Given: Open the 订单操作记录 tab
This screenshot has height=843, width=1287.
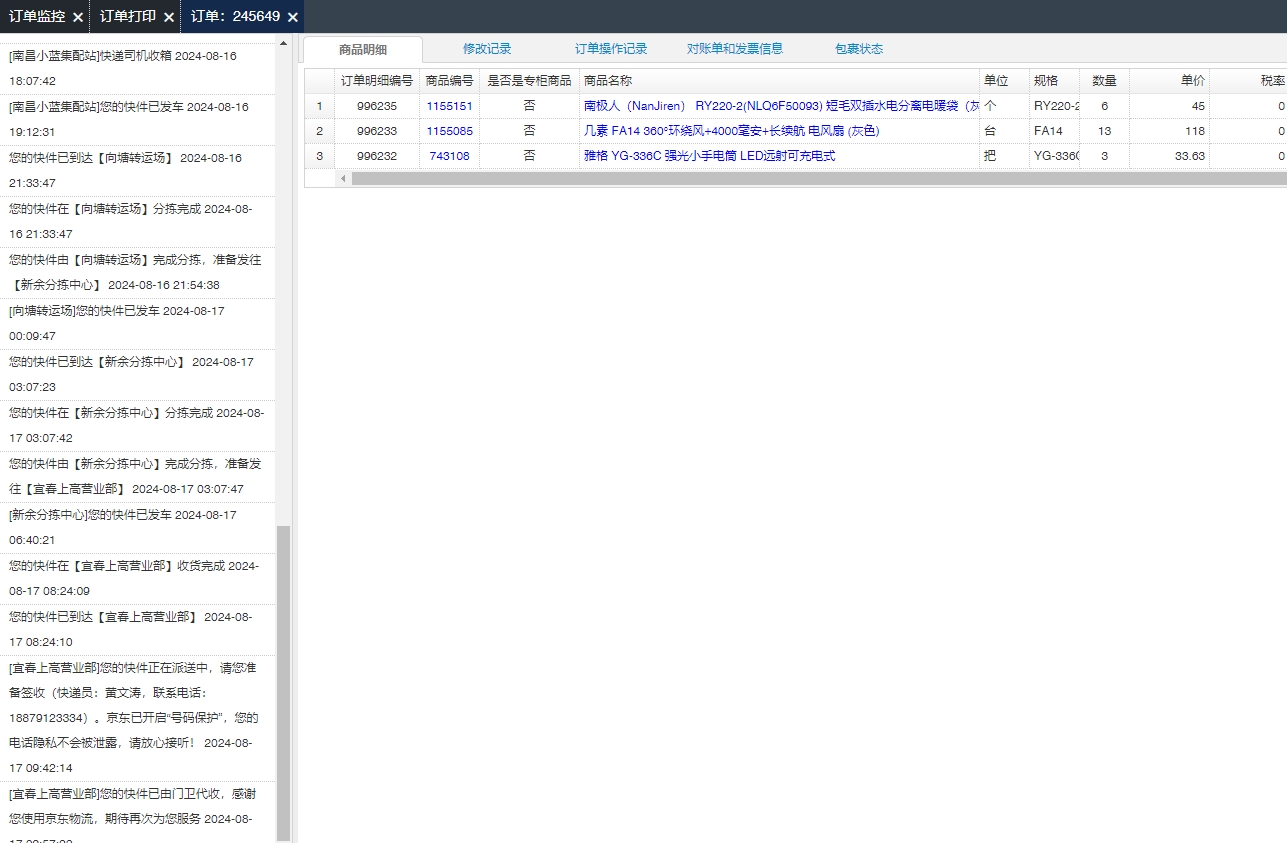Looking at the screenshot, I should [x=611, y=48].
